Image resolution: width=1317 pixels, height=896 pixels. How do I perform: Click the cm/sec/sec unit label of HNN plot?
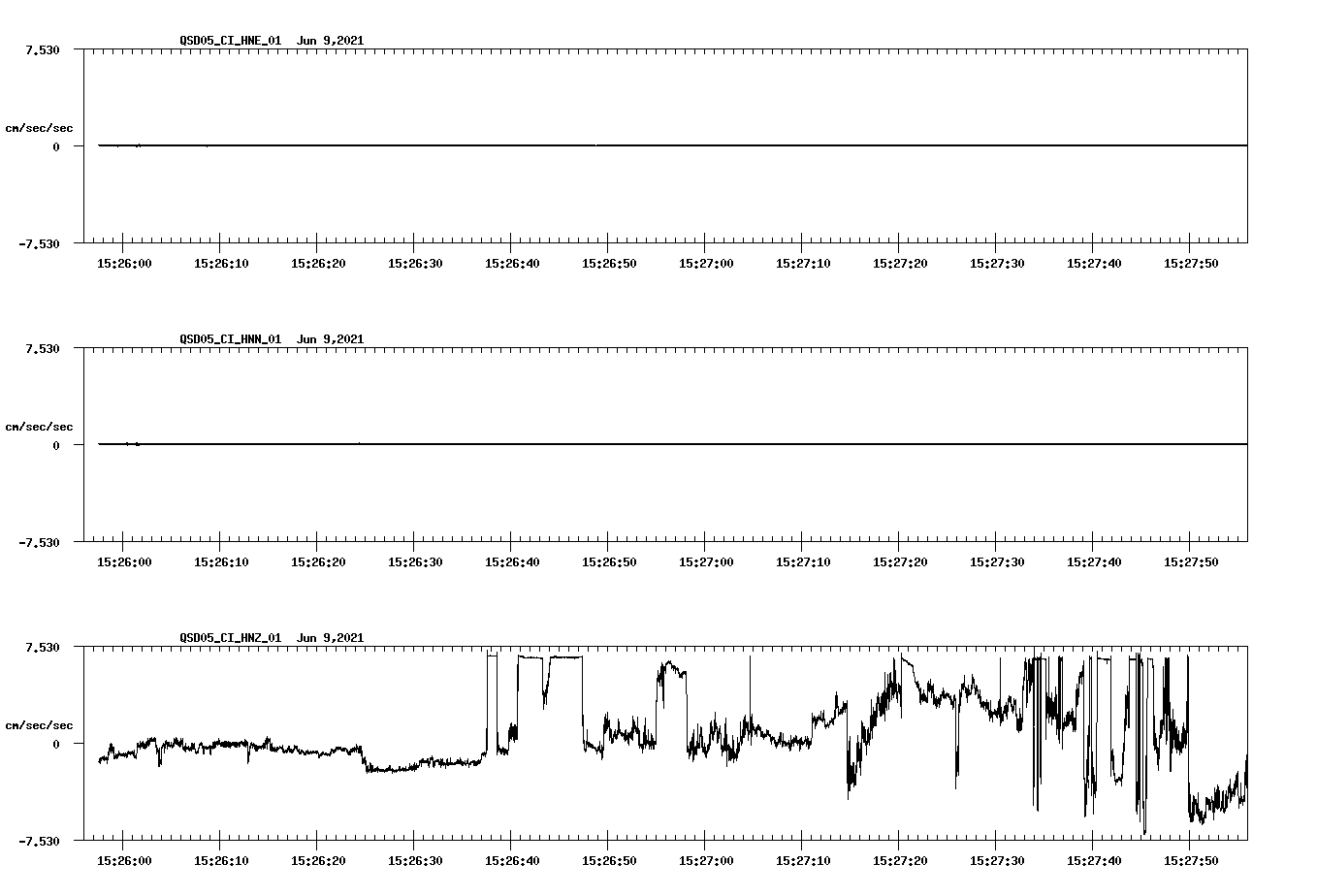pyautogui.click(x=39, y=427)
